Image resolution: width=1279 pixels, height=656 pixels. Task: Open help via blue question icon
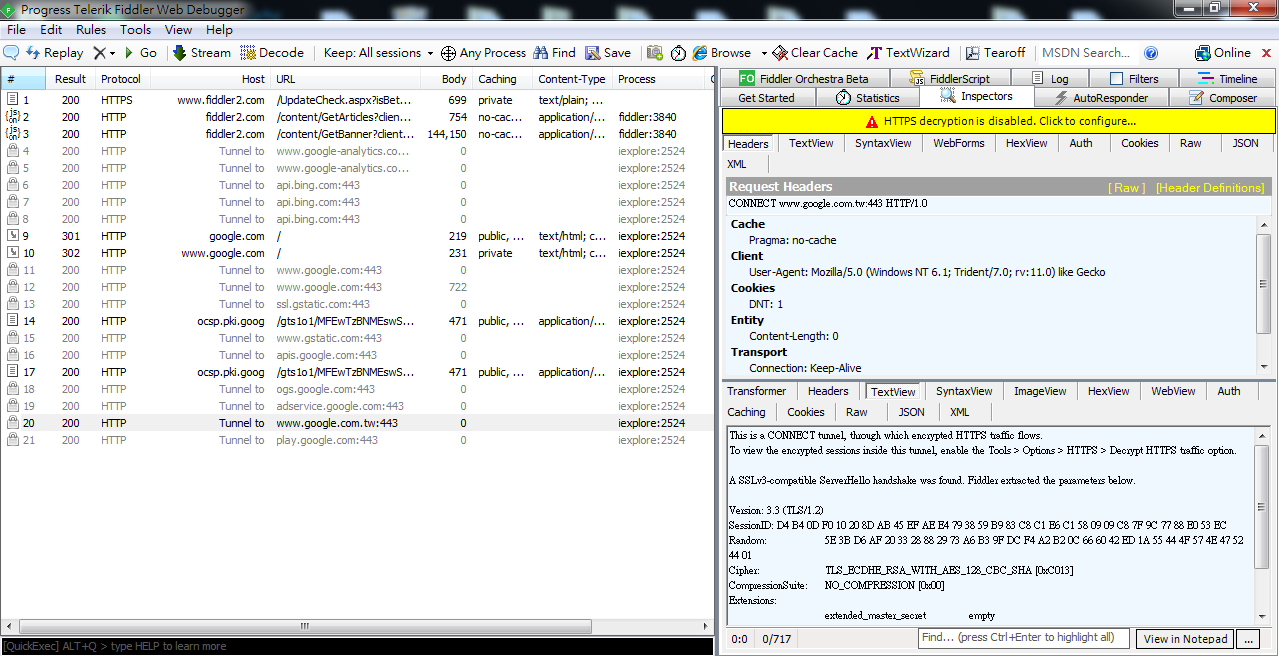pyautogui.click(x=1151, y=53)
